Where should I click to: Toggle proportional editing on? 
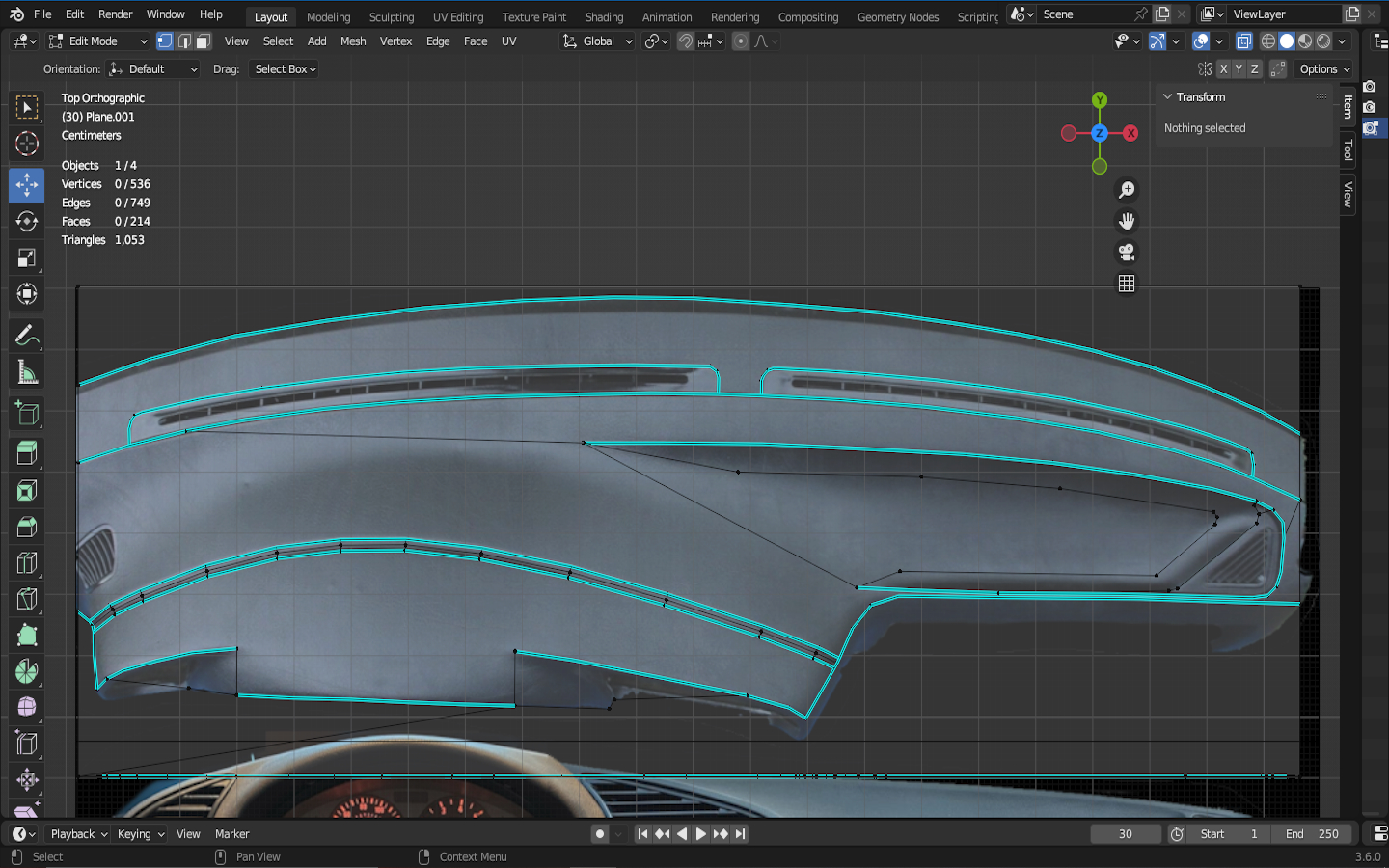(740, 41)
